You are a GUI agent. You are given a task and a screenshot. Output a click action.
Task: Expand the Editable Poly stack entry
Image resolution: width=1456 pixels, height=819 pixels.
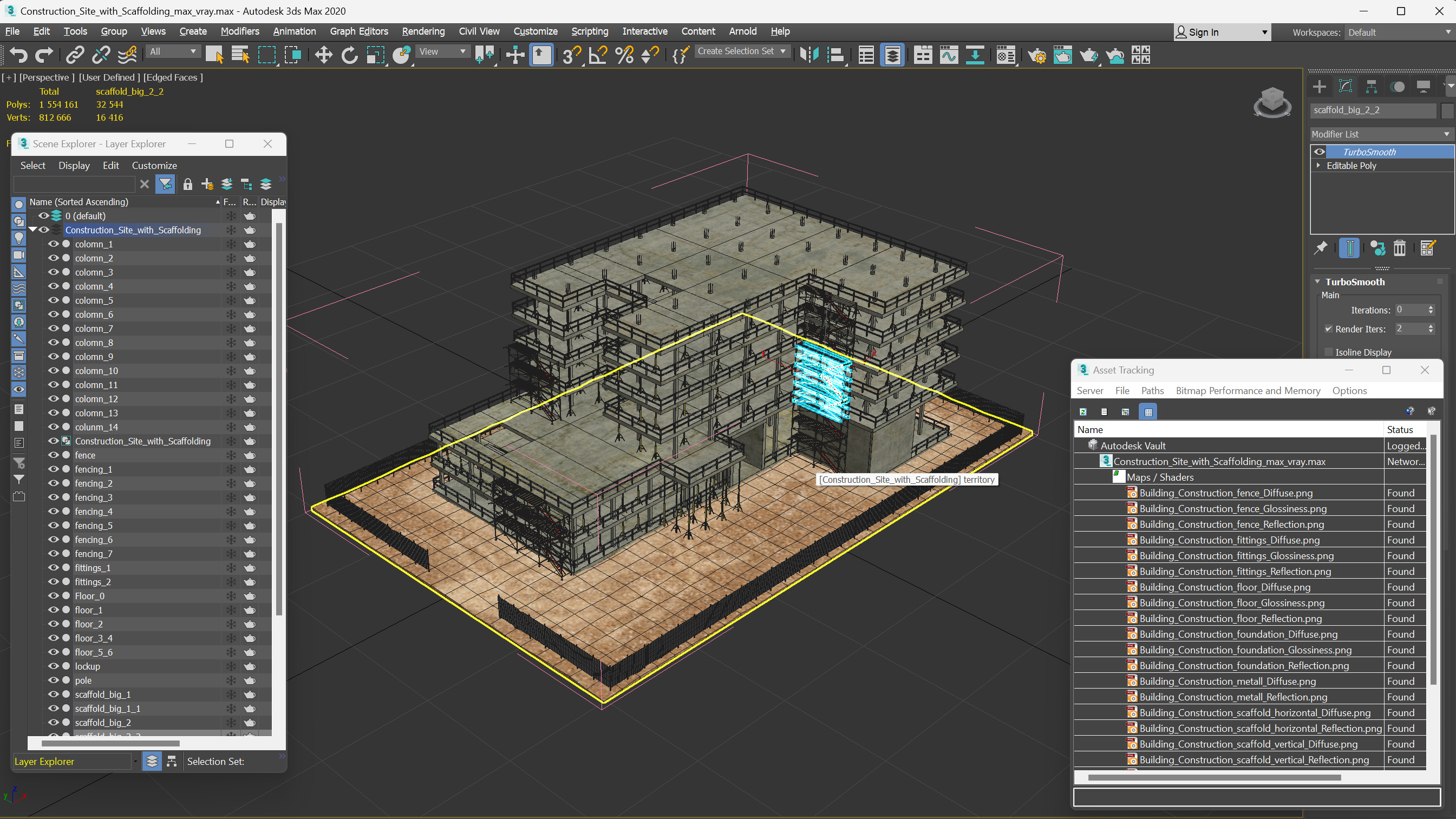click(1318, 166)
